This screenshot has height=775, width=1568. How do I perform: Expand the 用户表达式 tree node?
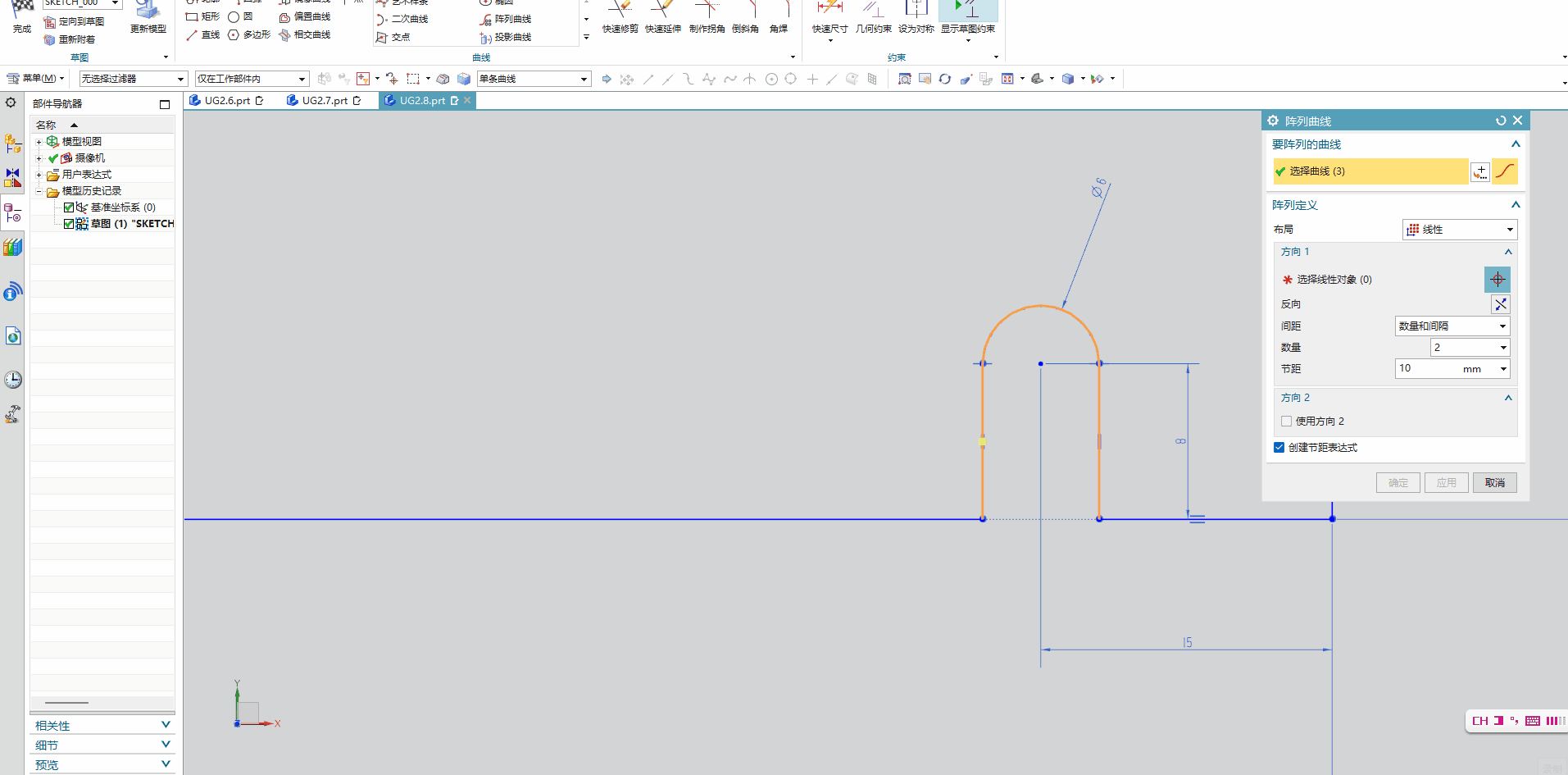pyautogui.click(x=39, y=175)
